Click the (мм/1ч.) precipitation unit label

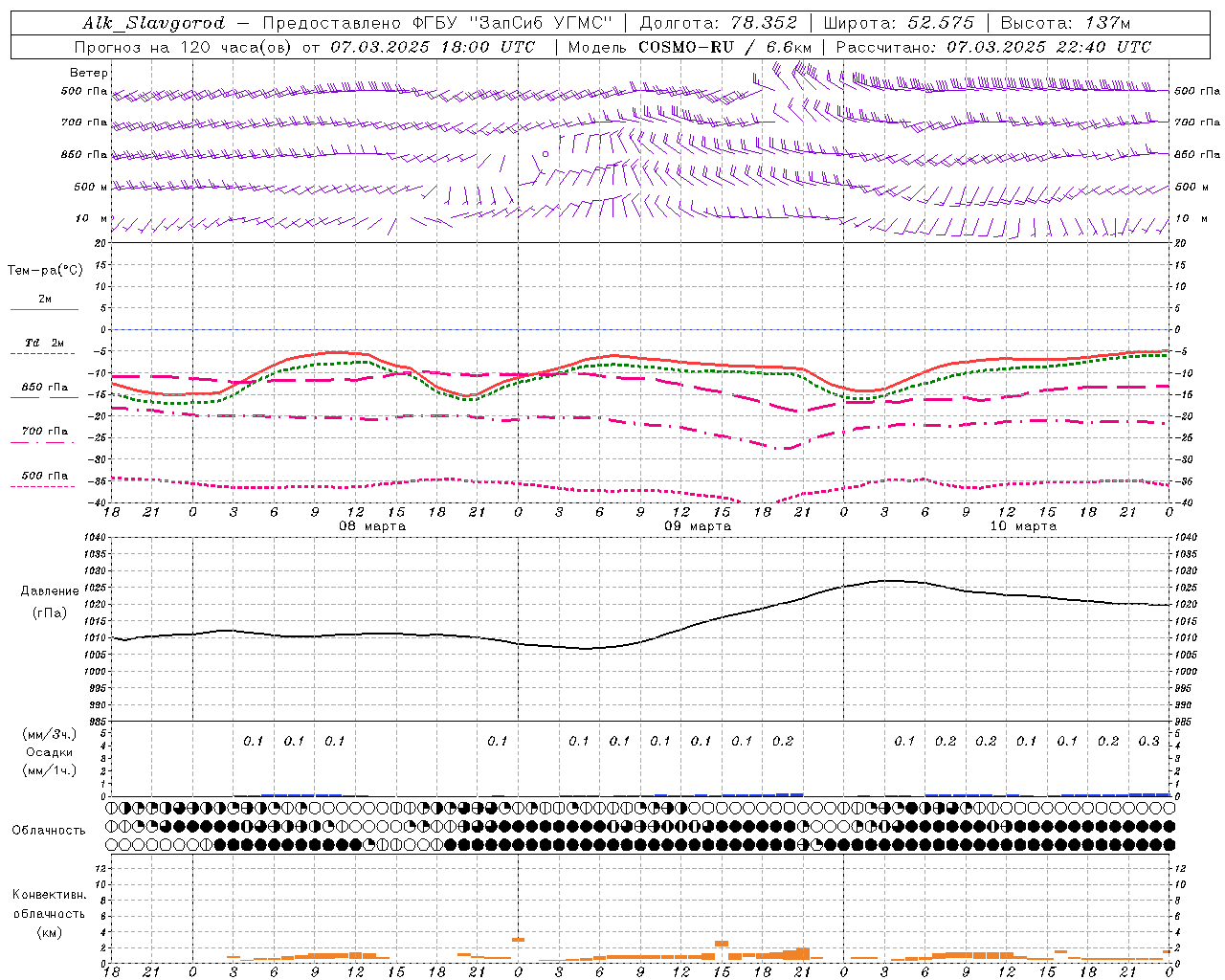click(50, 770)
